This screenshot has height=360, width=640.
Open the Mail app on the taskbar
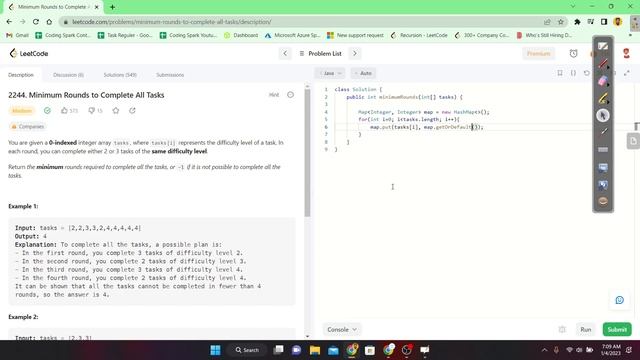(333, 350)
